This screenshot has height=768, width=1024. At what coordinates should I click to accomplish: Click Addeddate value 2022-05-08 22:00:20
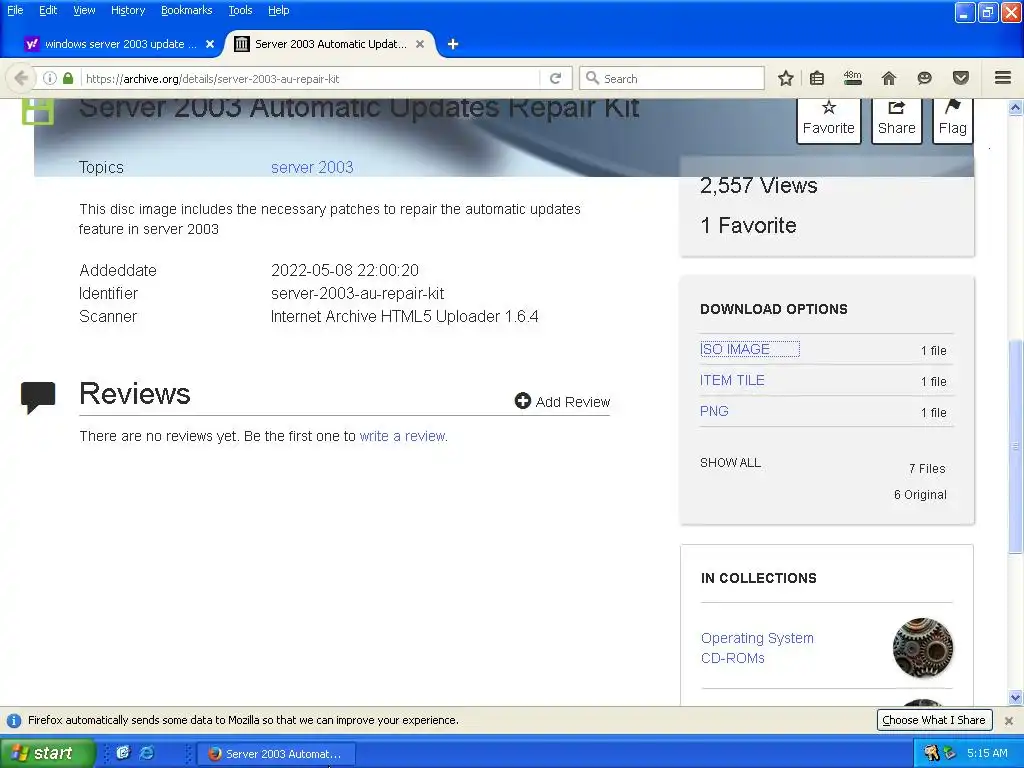coord(345,270)
